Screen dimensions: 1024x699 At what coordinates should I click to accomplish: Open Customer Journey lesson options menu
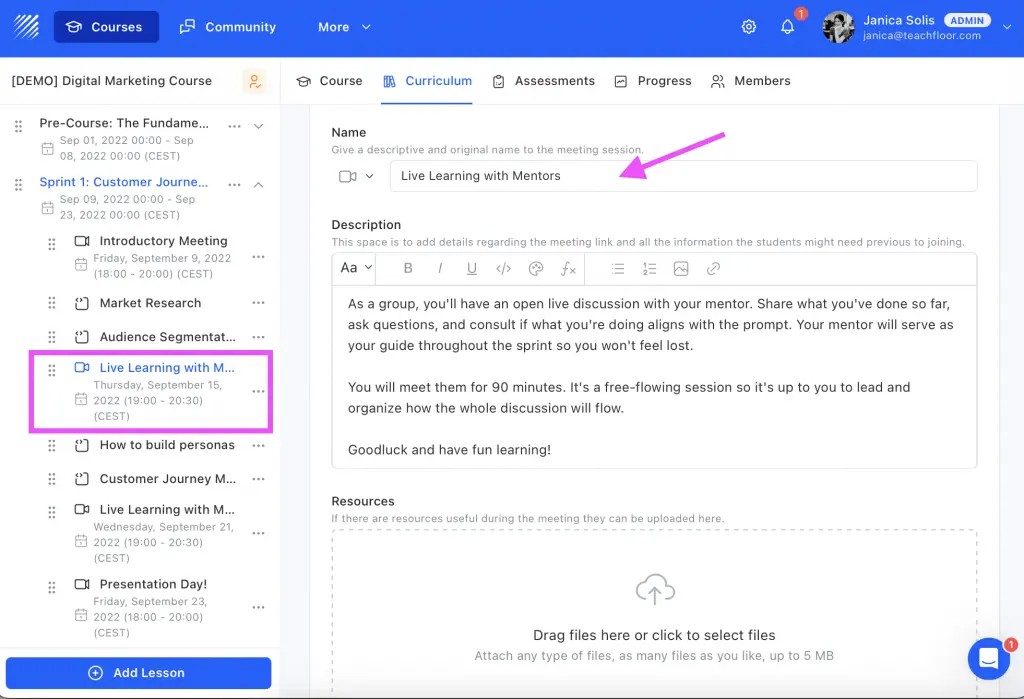pyautogui.click(x=259, y=479)
